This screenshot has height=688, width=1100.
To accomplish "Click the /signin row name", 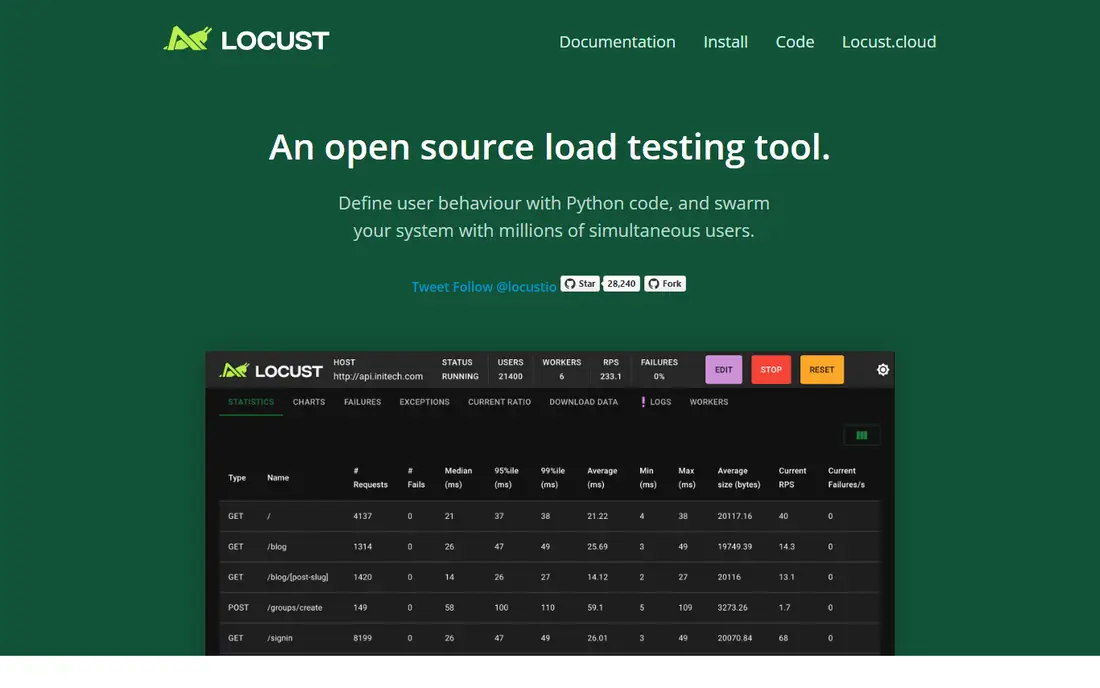I will [279, 638].
